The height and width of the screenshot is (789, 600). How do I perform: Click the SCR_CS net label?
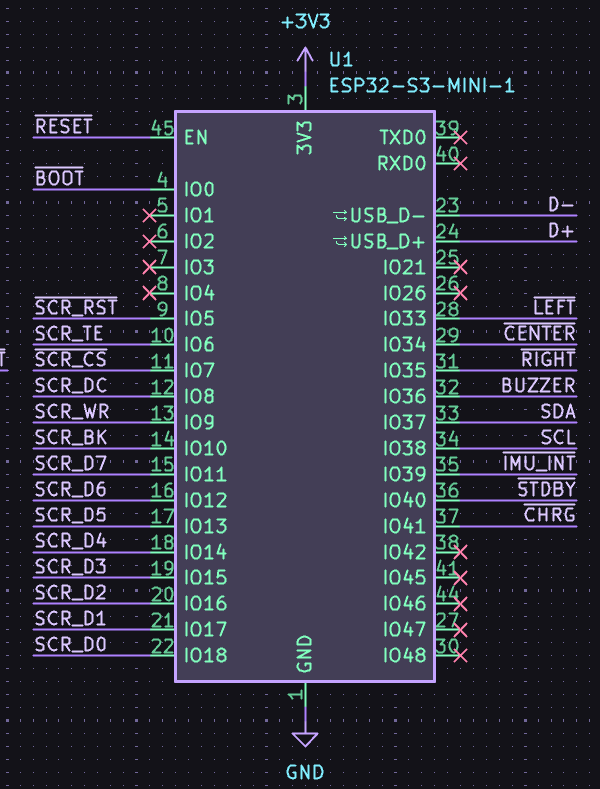(70, 359)
